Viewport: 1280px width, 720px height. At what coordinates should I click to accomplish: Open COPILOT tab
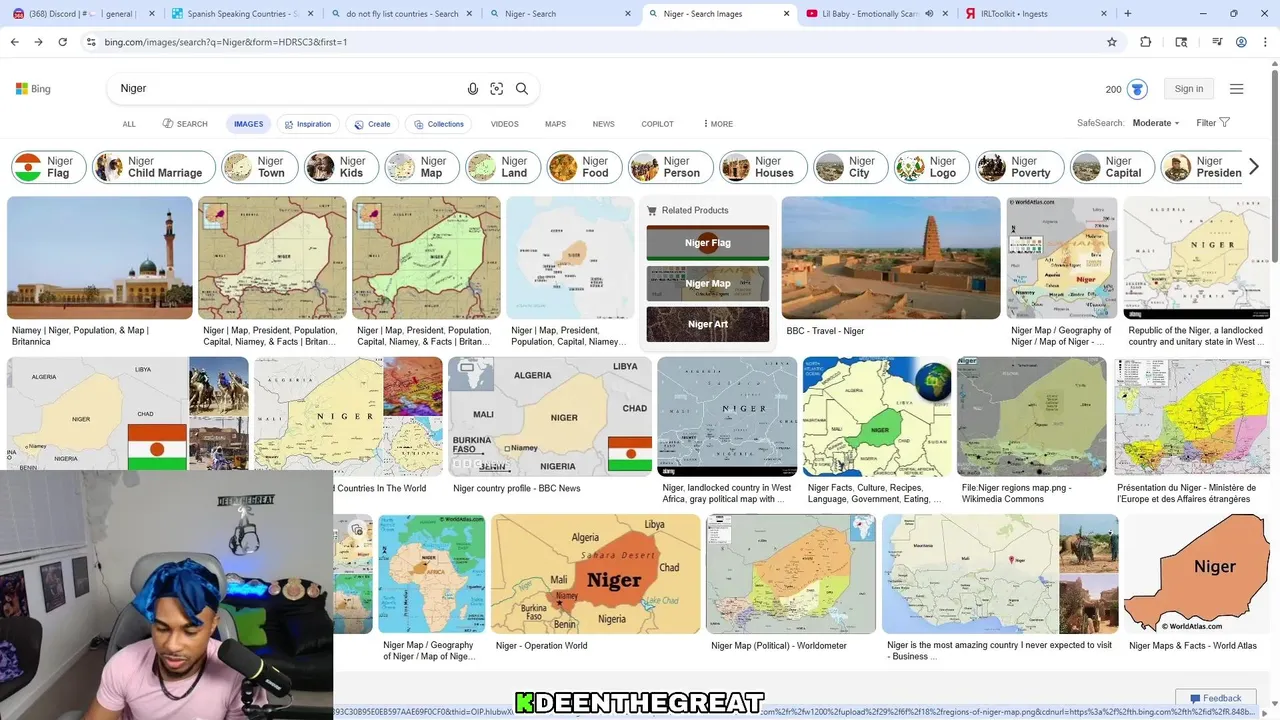(657, 124)
